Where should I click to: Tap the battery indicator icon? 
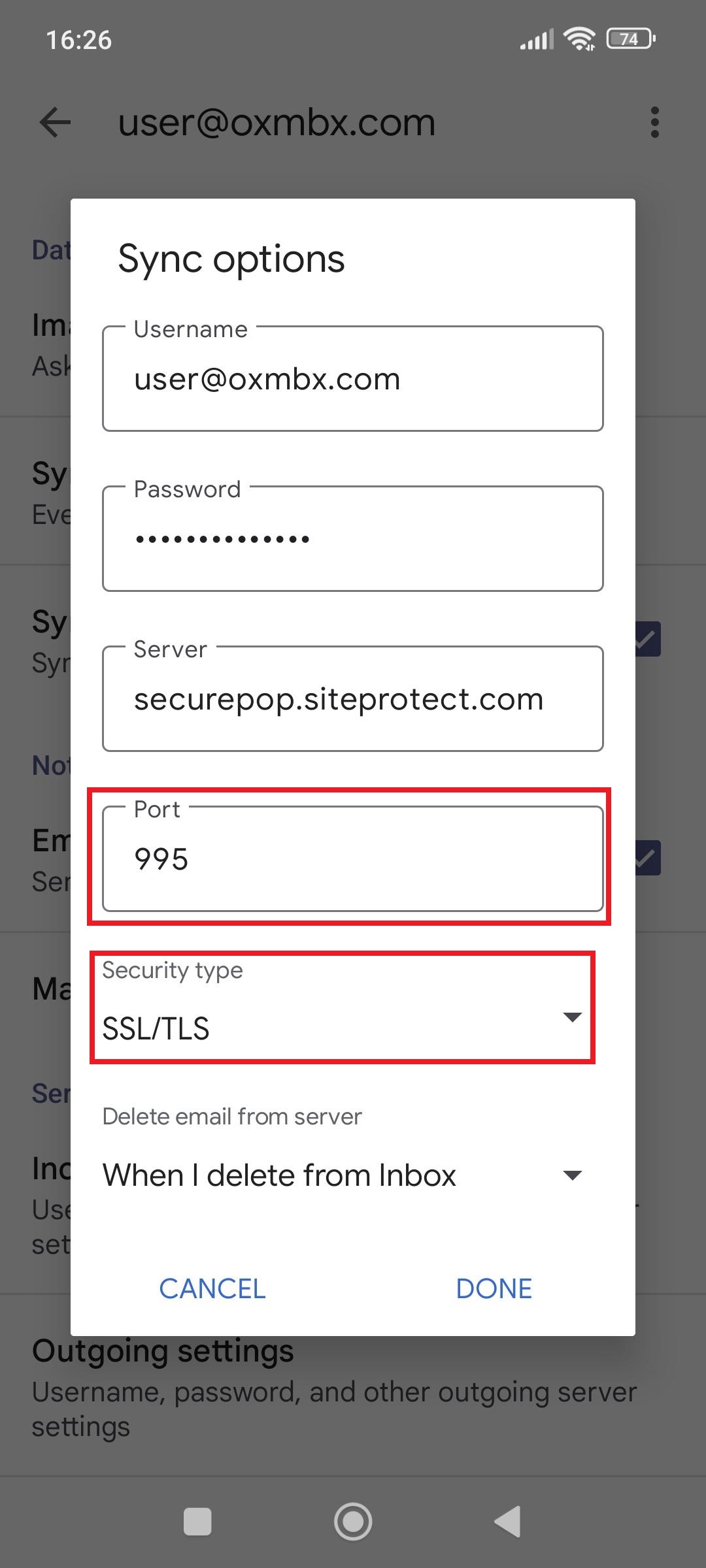630,39
